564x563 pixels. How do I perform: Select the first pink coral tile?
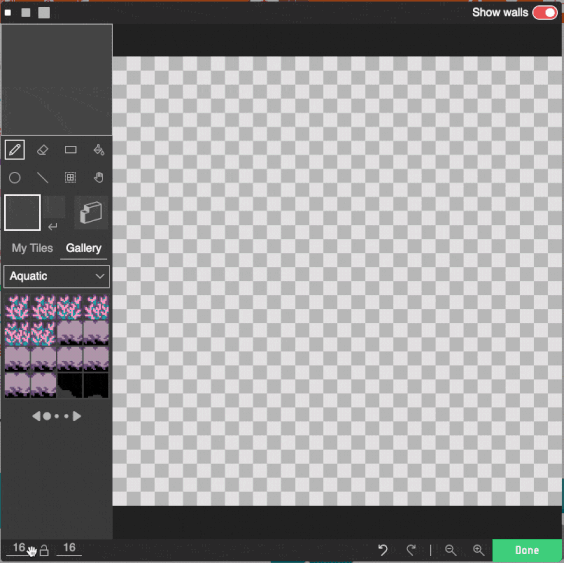17,307
